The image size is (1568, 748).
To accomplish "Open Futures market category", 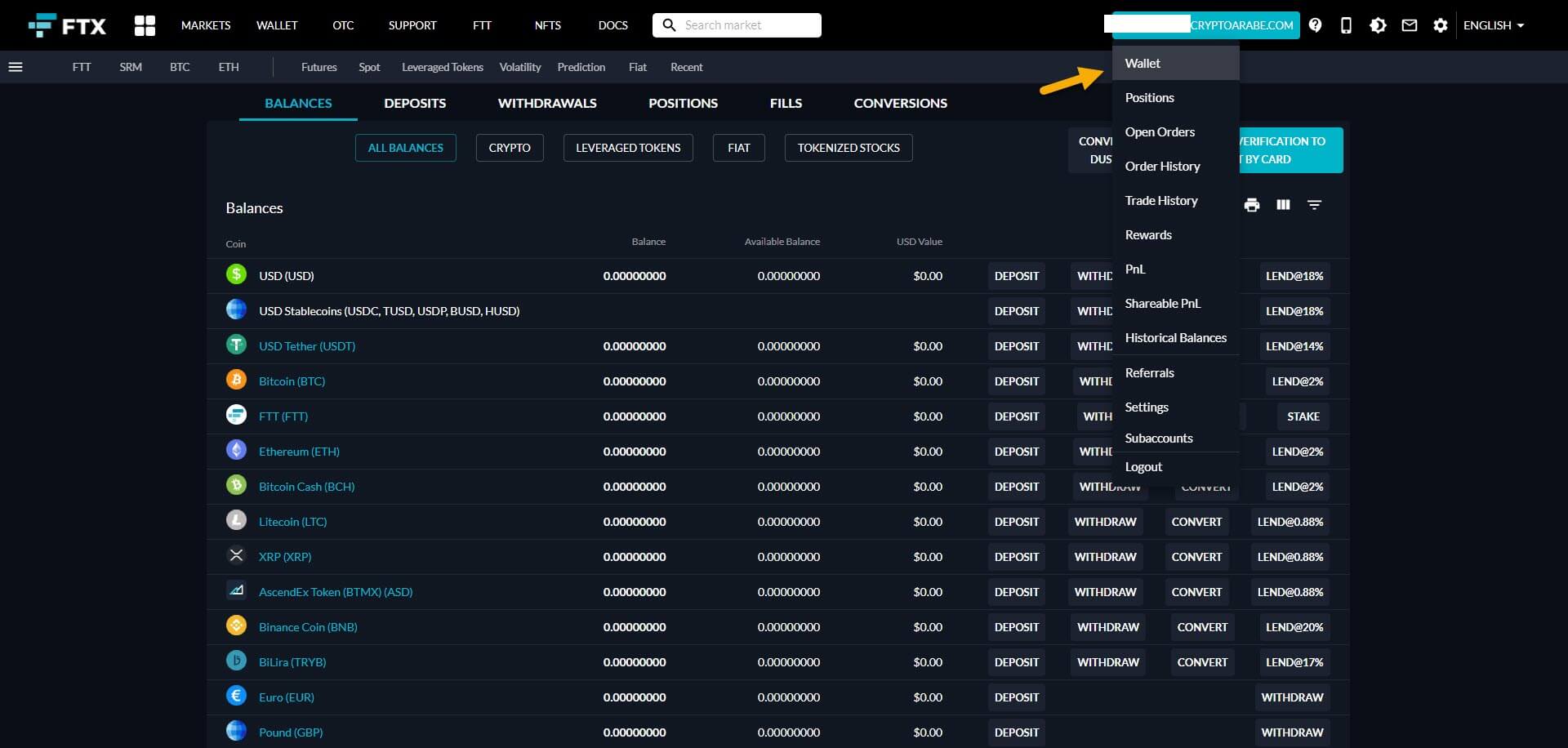I will 318,67.
